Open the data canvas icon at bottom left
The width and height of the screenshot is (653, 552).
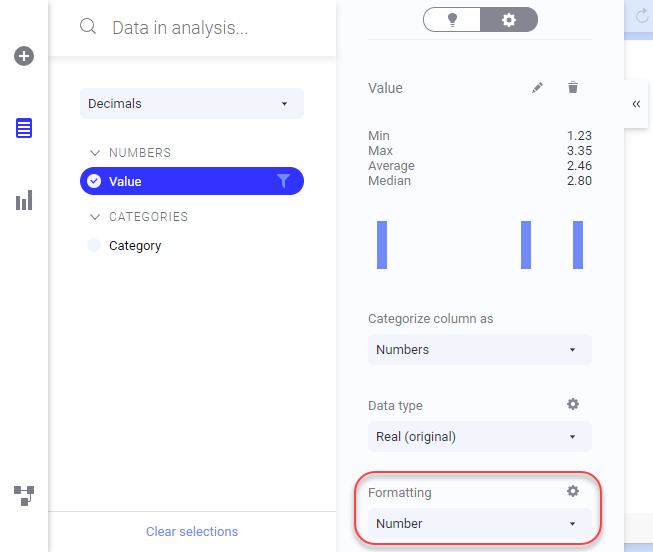(24, 495)
